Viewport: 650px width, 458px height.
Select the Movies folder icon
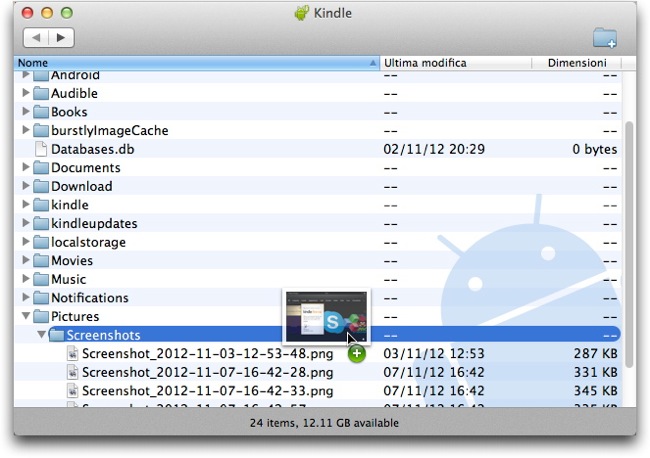pos(41,261)
